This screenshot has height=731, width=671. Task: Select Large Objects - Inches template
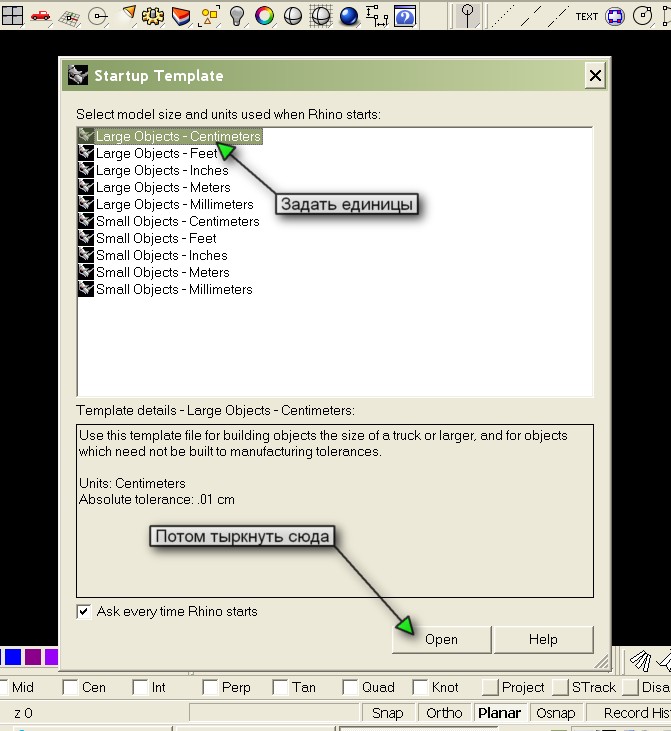[153, 170]
